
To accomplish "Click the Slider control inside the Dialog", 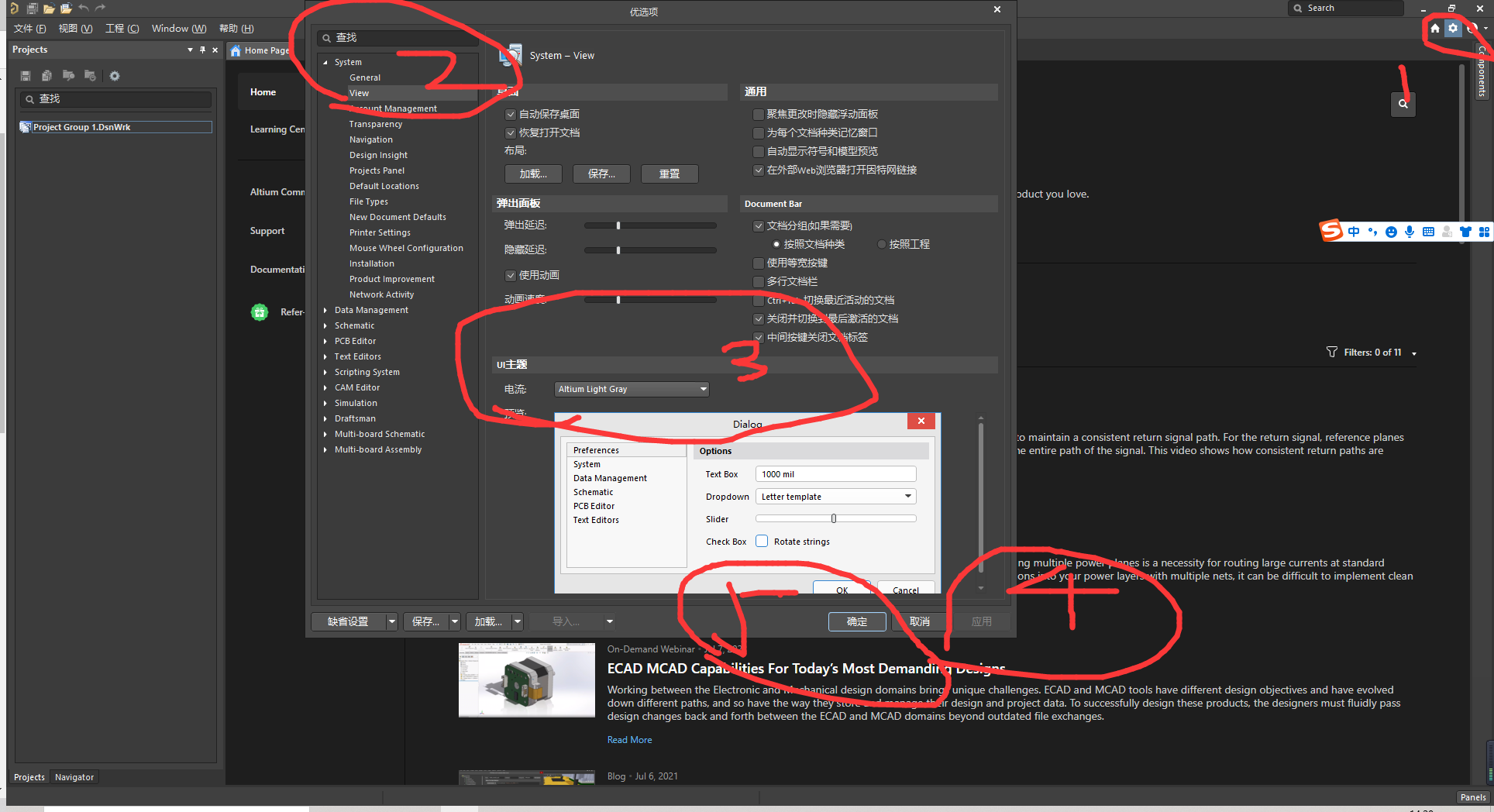I will coord(835,518).
